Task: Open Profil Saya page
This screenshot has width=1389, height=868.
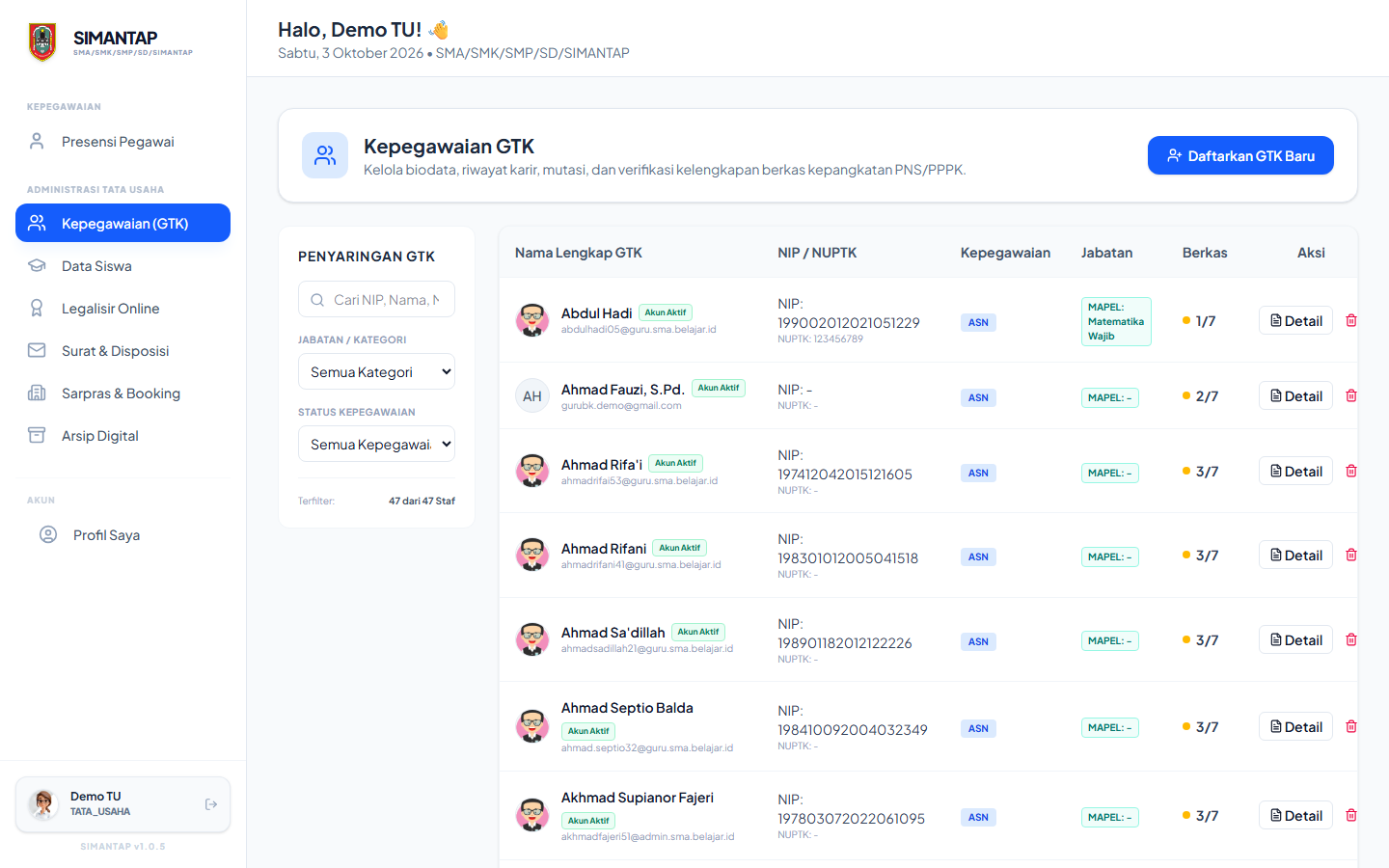Action: pyautogui.click(x=123, y=535)
